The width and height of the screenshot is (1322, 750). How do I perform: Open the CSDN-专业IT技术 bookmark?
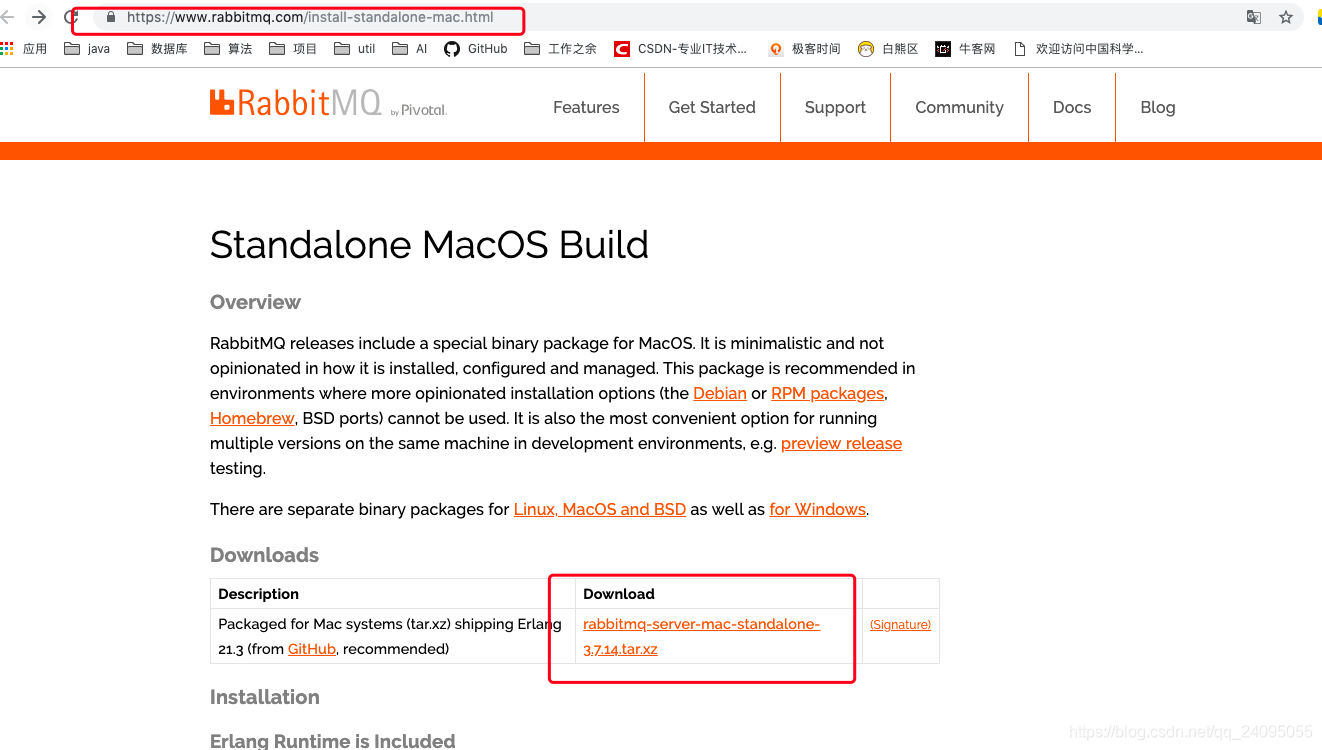click(680, 48)
